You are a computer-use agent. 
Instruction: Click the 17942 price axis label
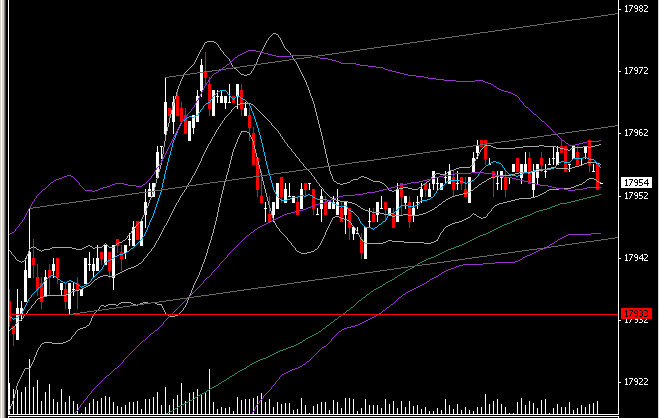(636, 258)
